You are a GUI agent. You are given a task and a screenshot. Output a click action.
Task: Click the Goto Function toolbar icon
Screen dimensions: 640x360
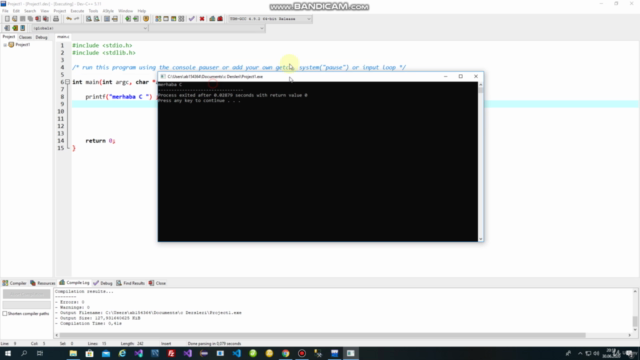[107, 19]
